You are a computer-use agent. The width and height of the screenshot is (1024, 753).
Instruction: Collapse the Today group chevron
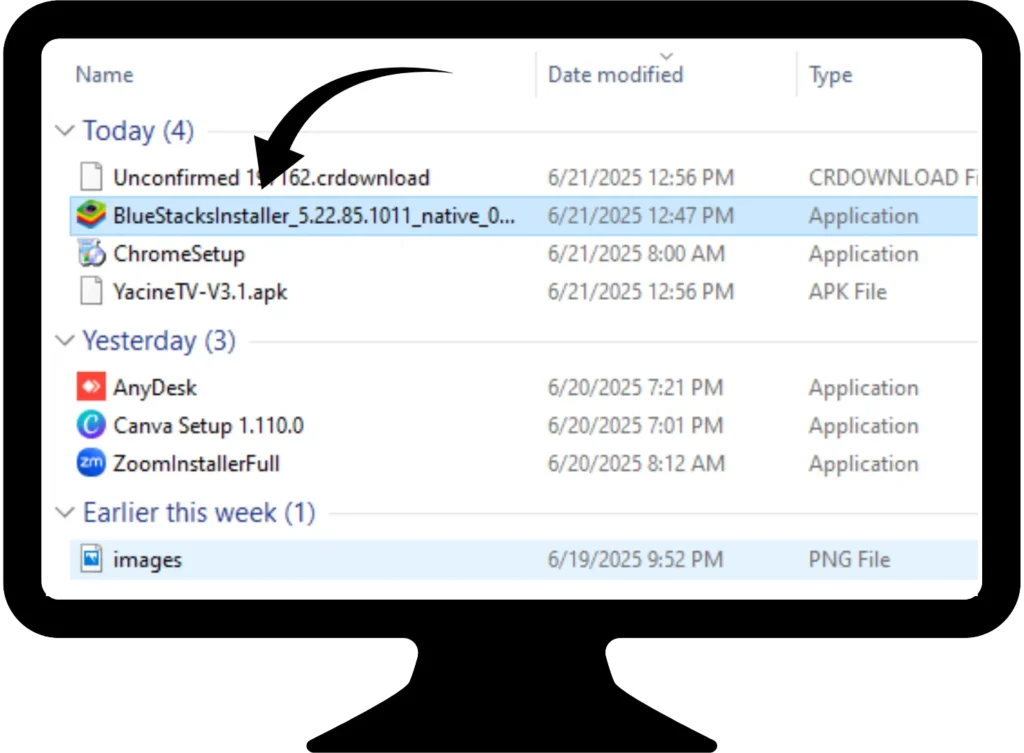tap(65, 131)
